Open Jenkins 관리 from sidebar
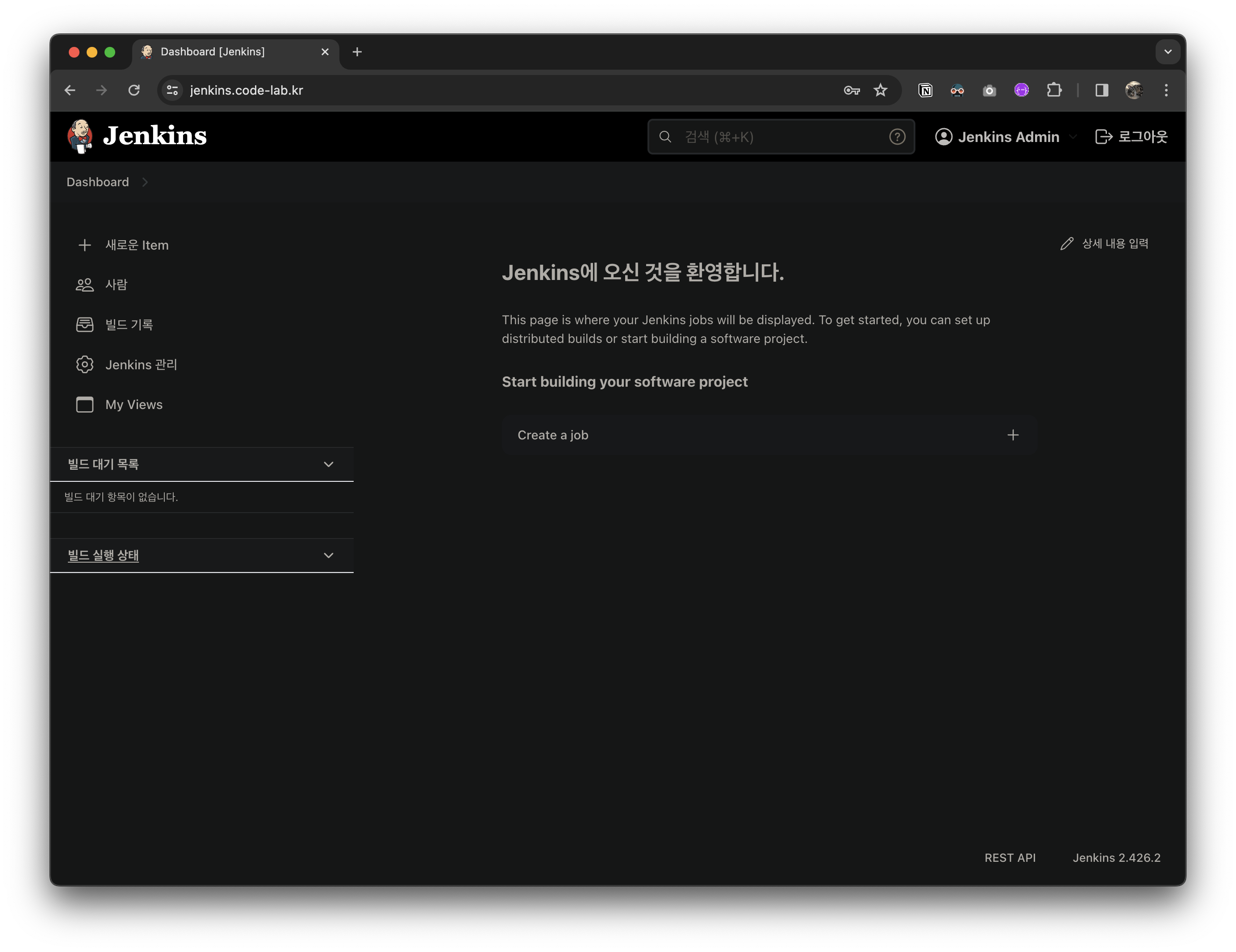Image resolution: width=1236 pixels, height=952 pixels. [141, 364]
